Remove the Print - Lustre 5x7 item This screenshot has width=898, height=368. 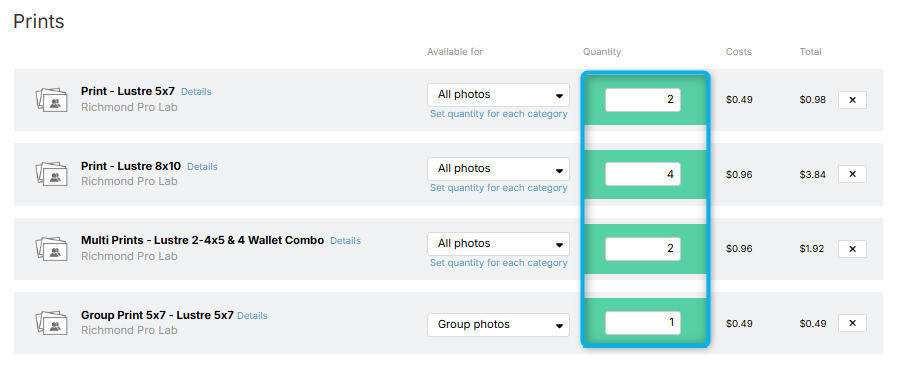(x=852, y=100)
